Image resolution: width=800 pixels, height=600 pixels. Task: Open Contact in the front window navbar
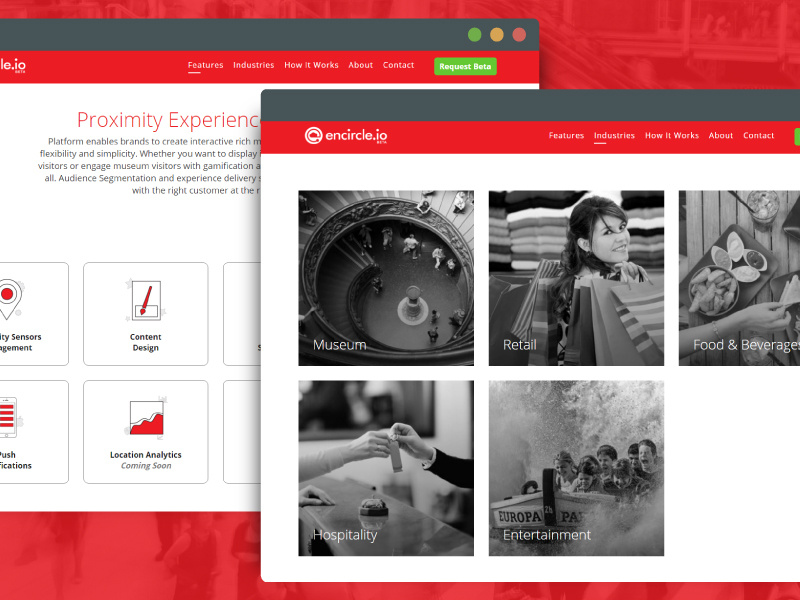pos(758,136)
